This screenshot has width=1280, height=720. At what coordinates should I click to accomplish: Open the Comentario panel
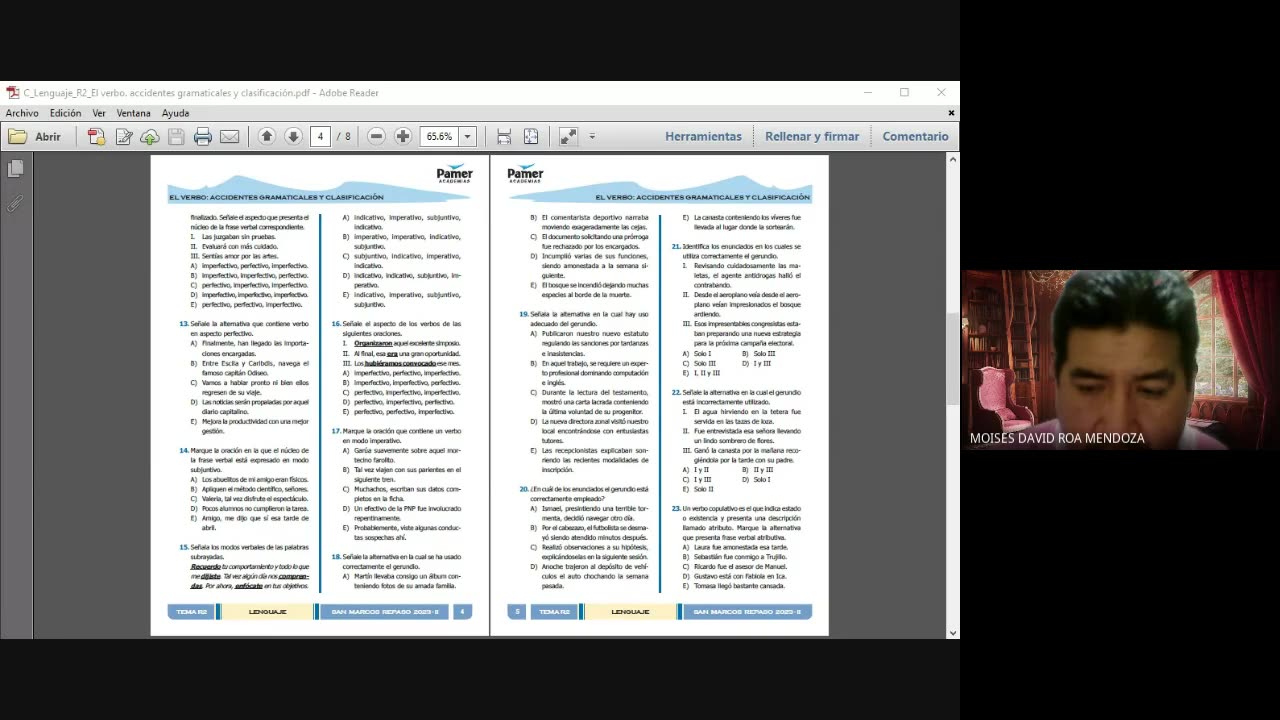click(x=915, y=137)
